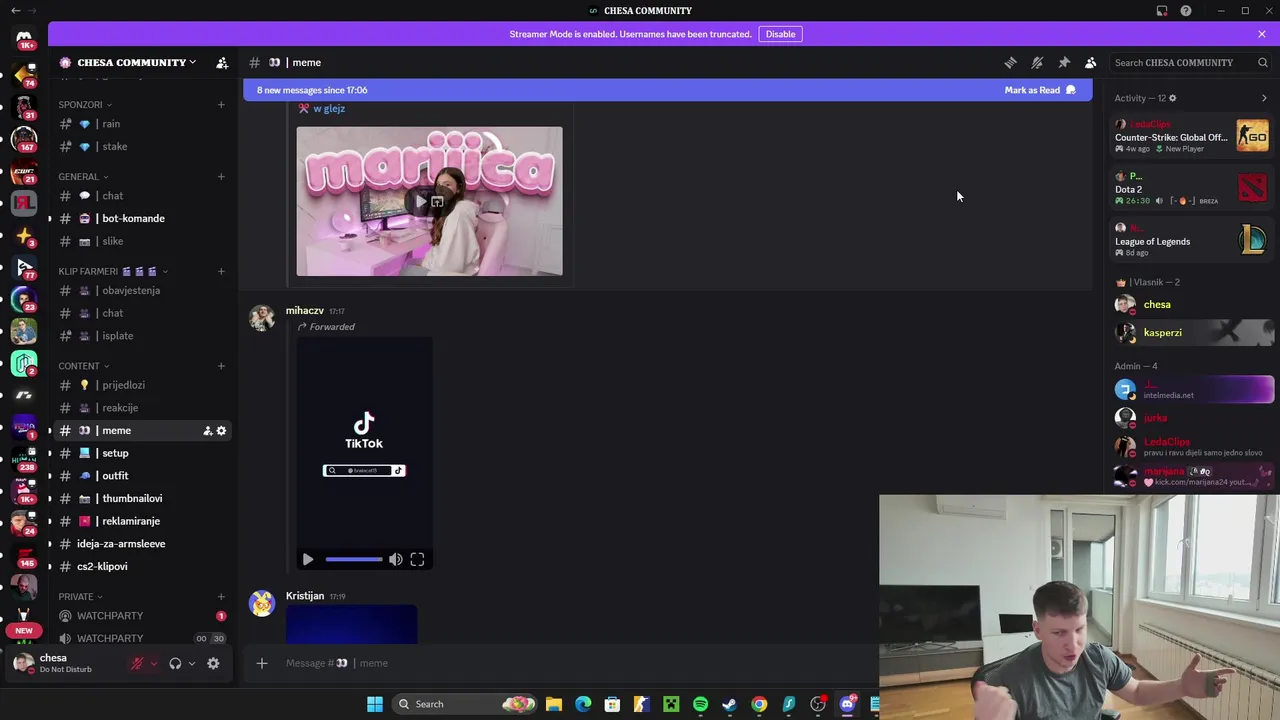Open the reklamiranje channel
The image size is (1280, 720).
143,521
